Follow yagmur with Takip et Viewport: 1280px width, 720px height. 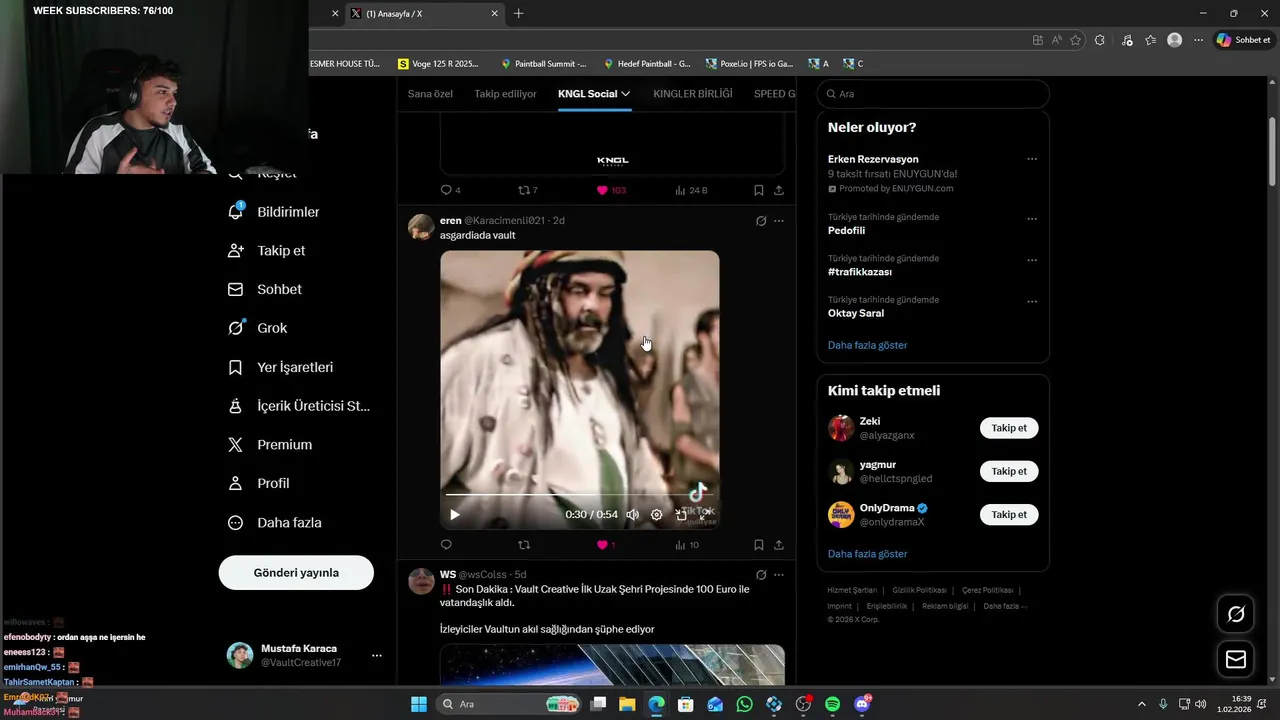click(1009, 471)
